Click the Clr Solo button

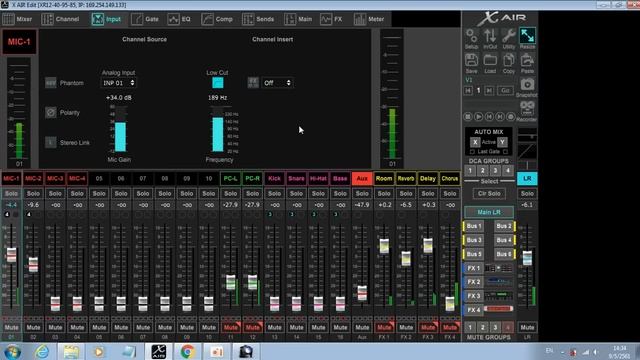tap(489, 193)
